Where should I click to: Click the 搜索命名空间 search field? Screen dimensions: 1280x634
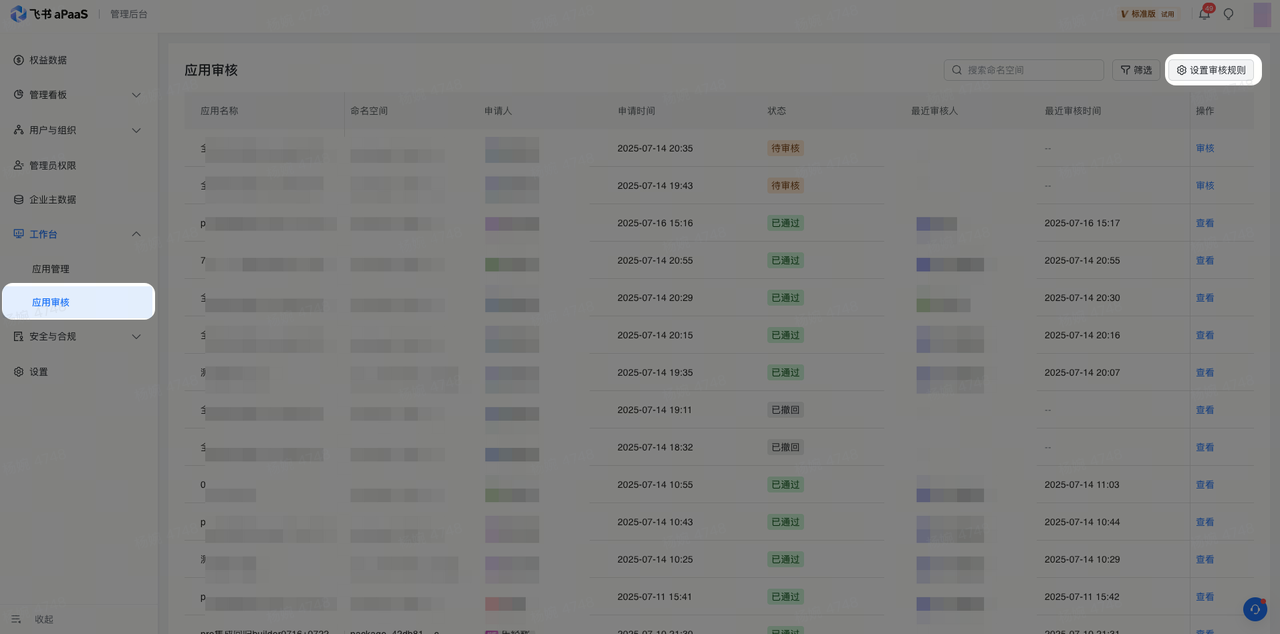coord(1030,70)
